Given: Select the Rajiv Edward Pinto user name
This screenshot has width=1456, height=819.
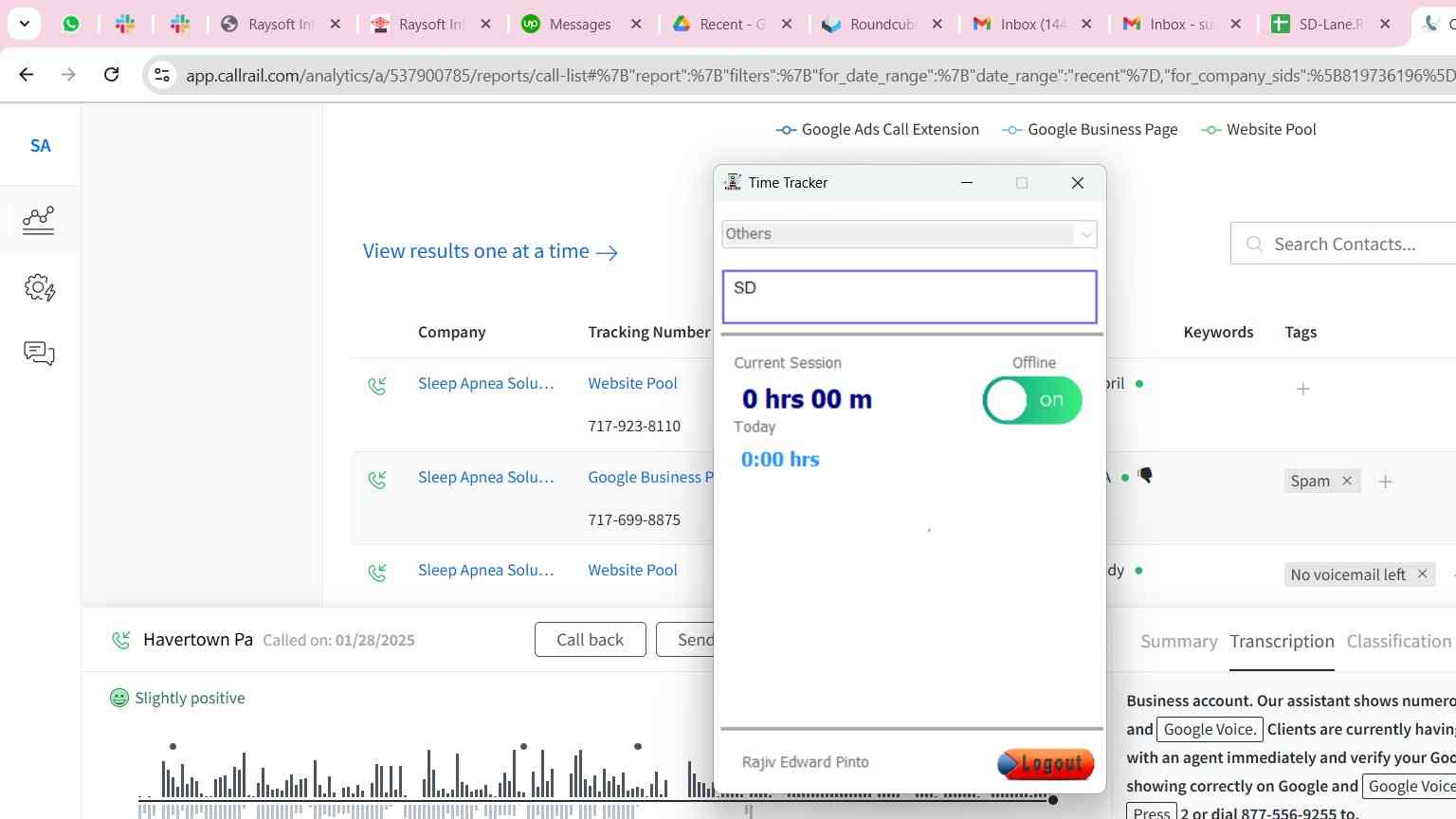Looking at the screenshot, I should click(805, 762).
